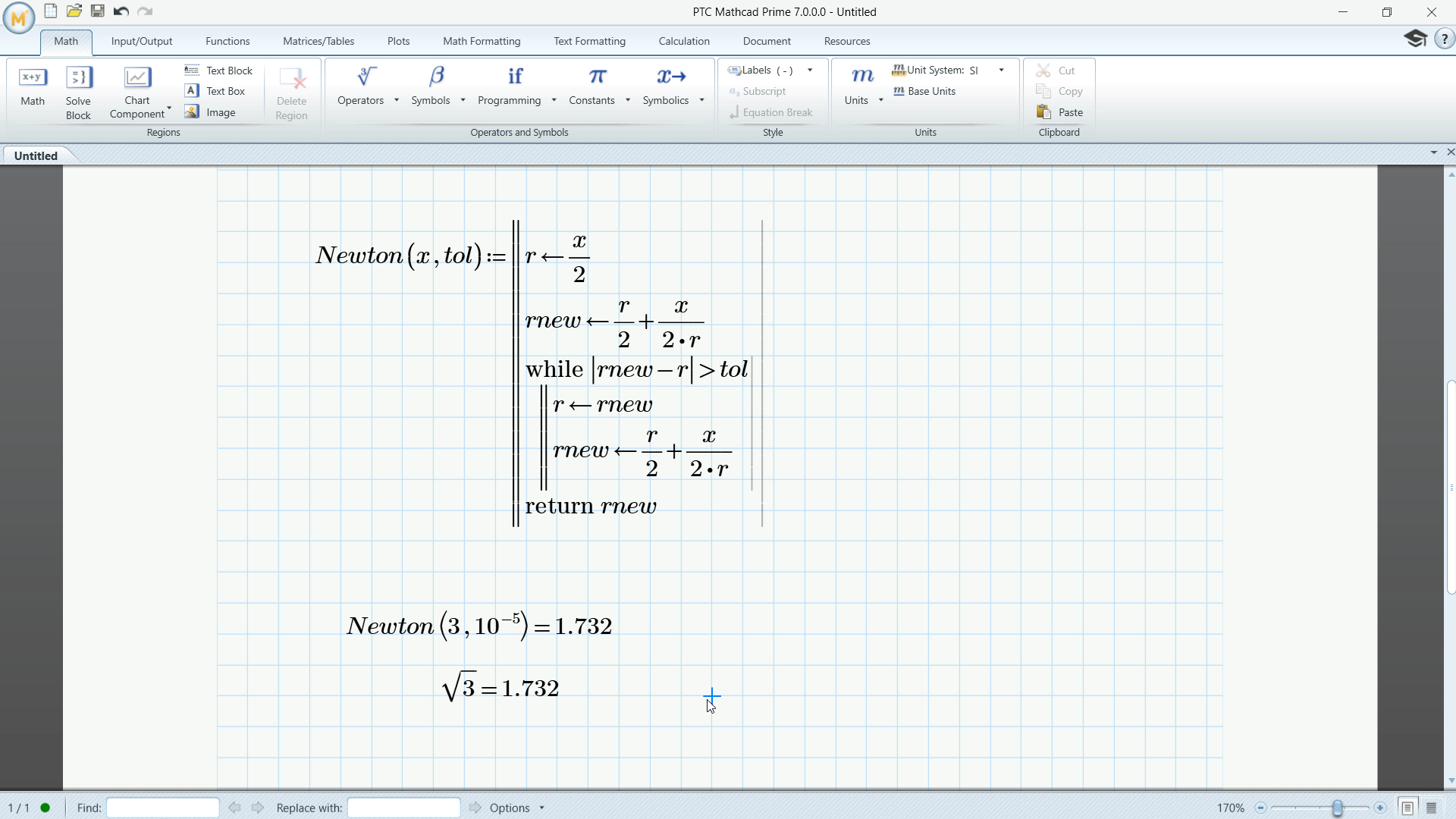1456x819 pixels.
Task: Open a file with the folder icon
Action: click(74, 11)
